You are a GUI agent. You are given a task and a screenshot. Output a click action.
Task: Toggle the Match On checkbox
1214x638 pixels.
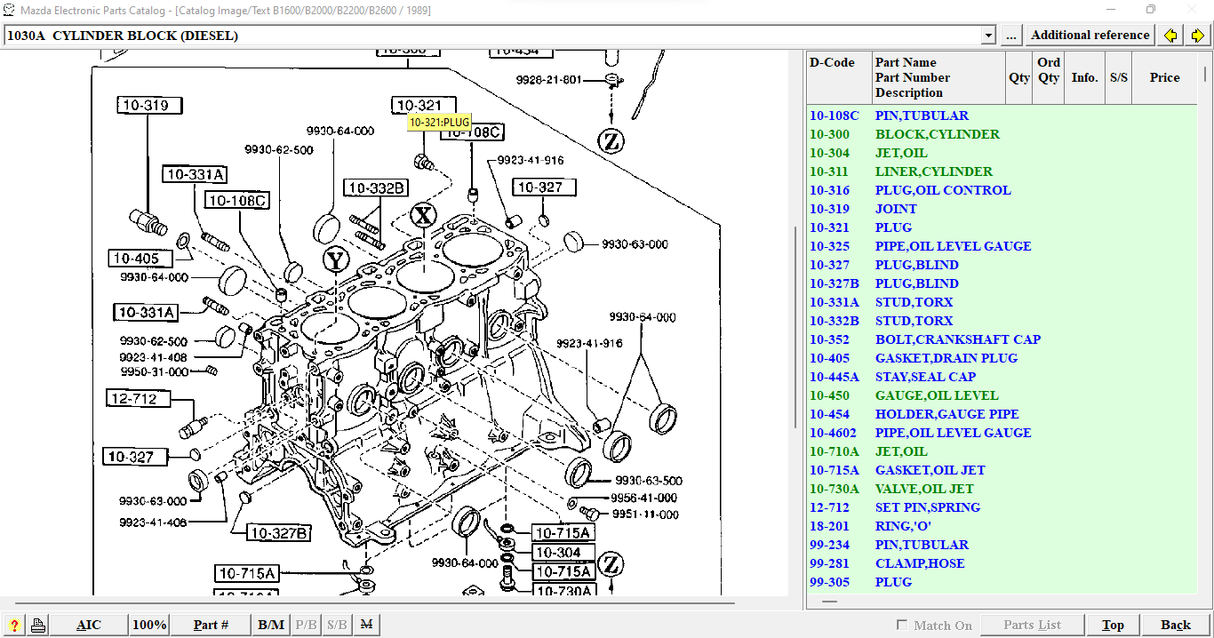pos(903,625)
